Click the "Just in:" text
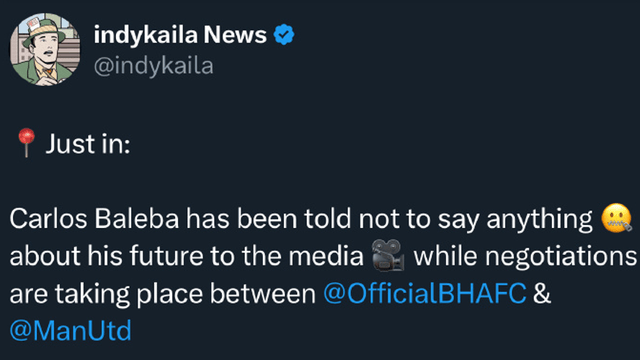Screen dimensions: 640x360 click(x=88, y=144)
